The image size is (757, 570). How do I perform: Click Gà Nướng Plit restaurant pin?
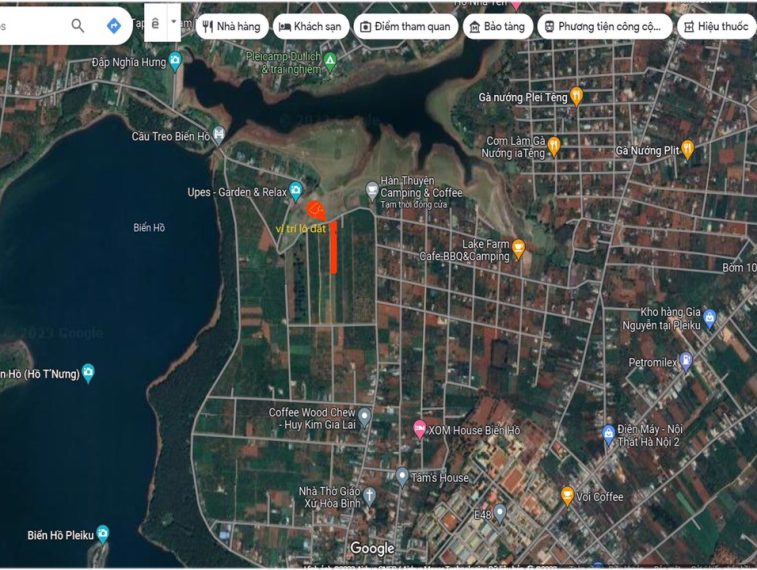coord(687,149)
